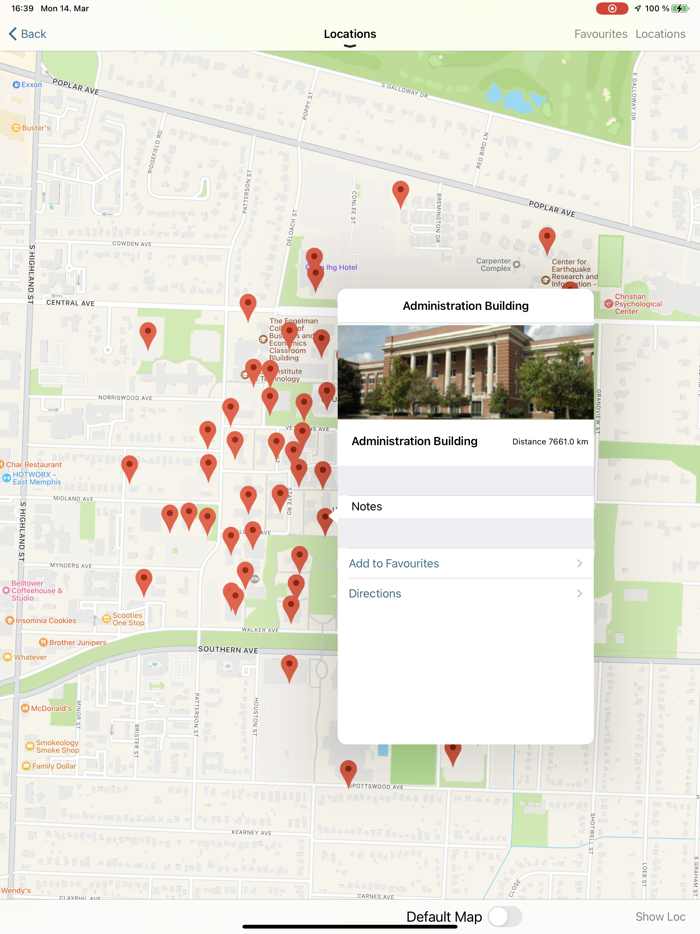Viewport: 700px width, 934px height.
Task: Select the pin just south of Southern Ave
Action: (x=289, y=668)
